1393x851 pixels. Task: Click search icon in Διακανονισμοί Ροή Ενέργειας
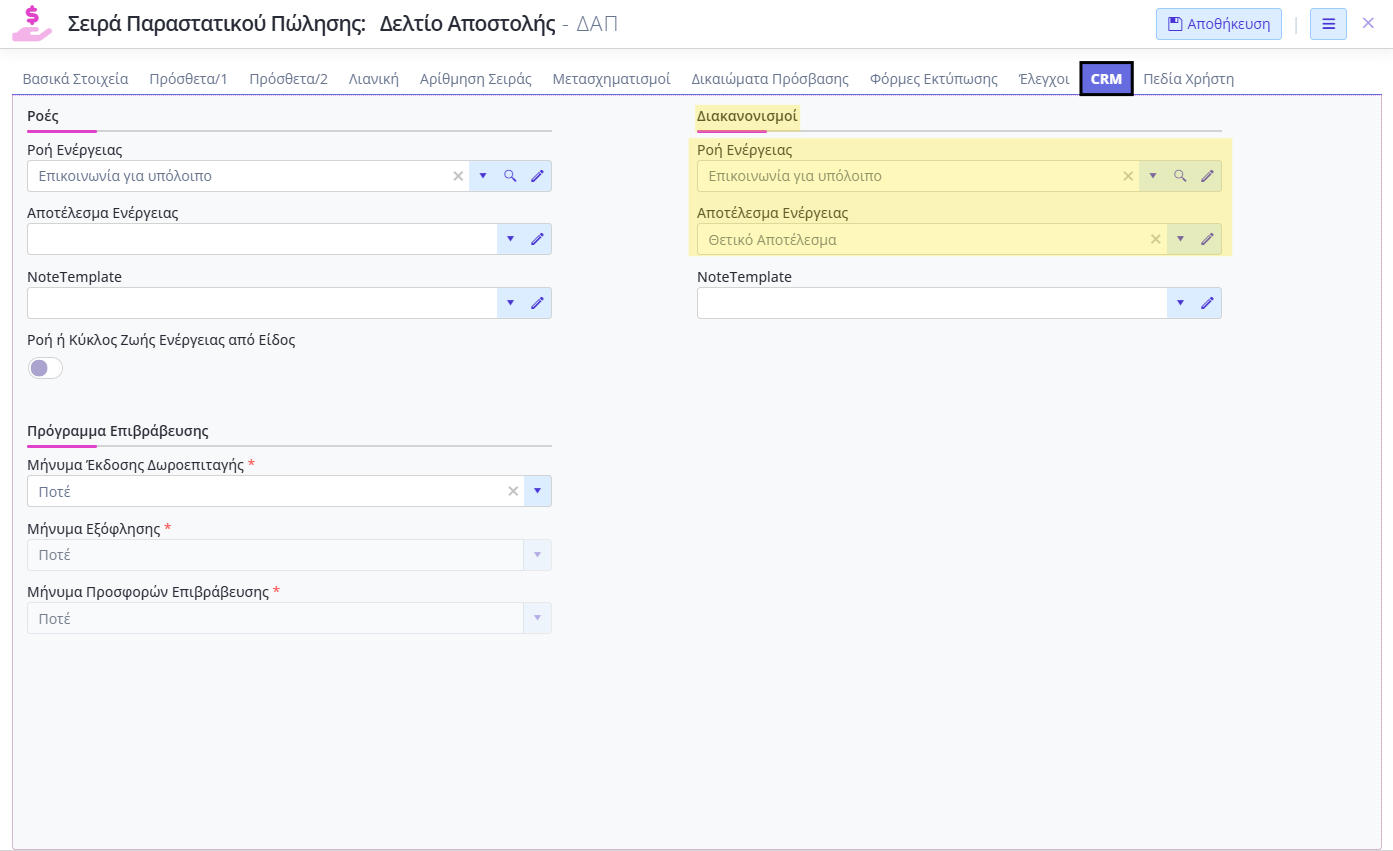point(1180,176)
